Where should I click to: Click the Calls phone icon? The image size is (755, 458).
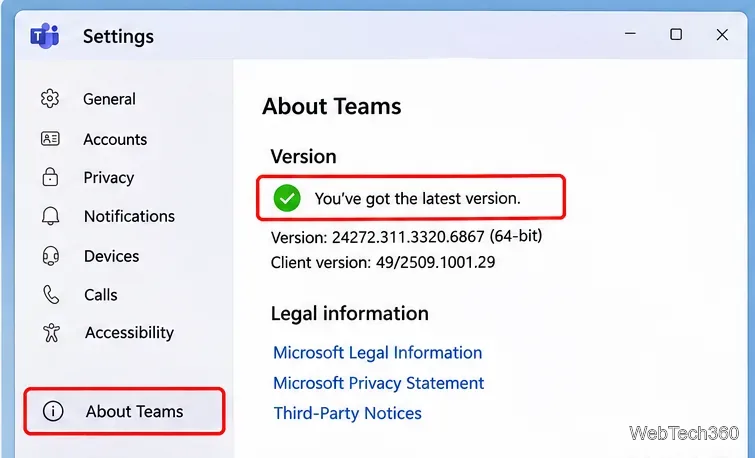51,294
